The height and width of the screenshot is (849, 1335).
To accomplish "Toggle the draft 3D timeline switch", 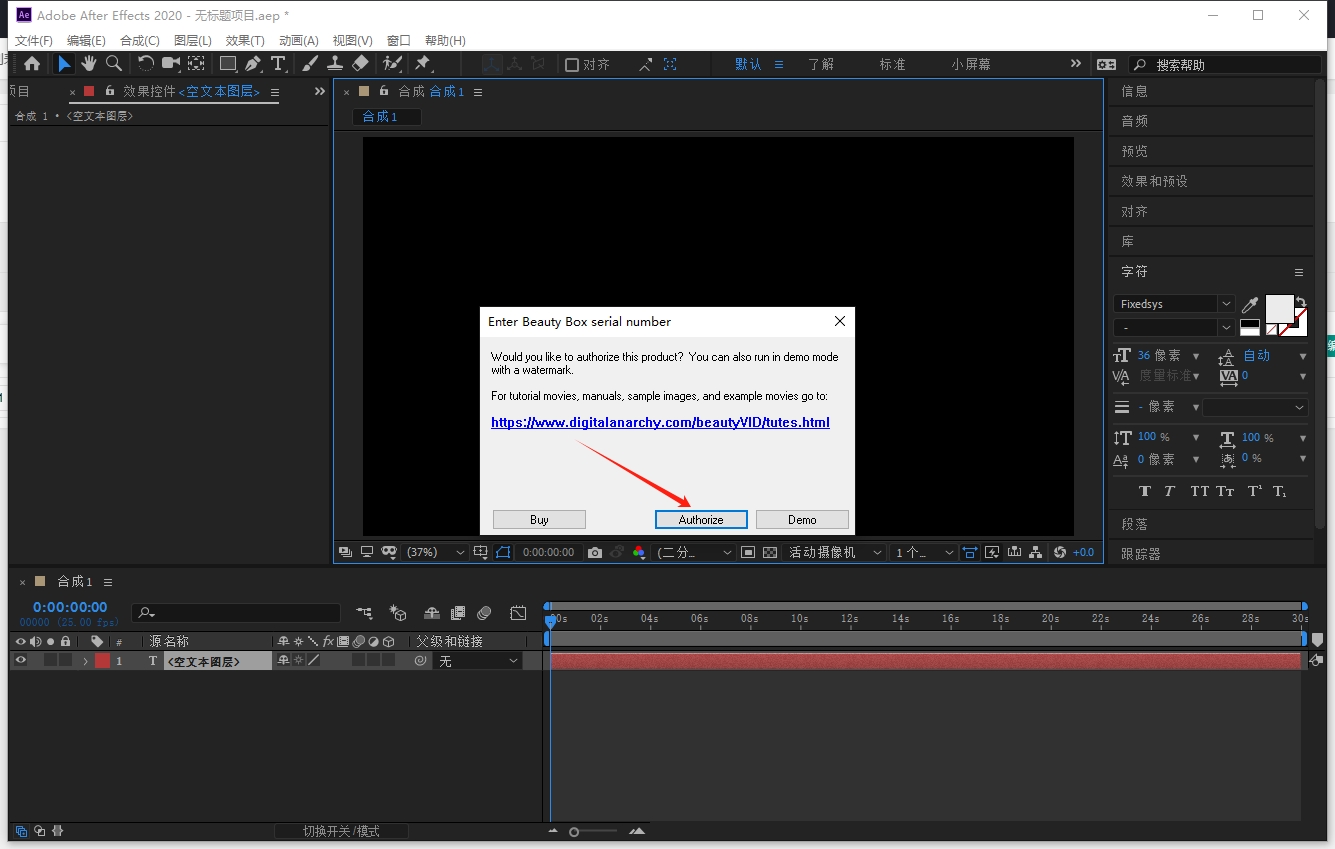I will [398, 613].
